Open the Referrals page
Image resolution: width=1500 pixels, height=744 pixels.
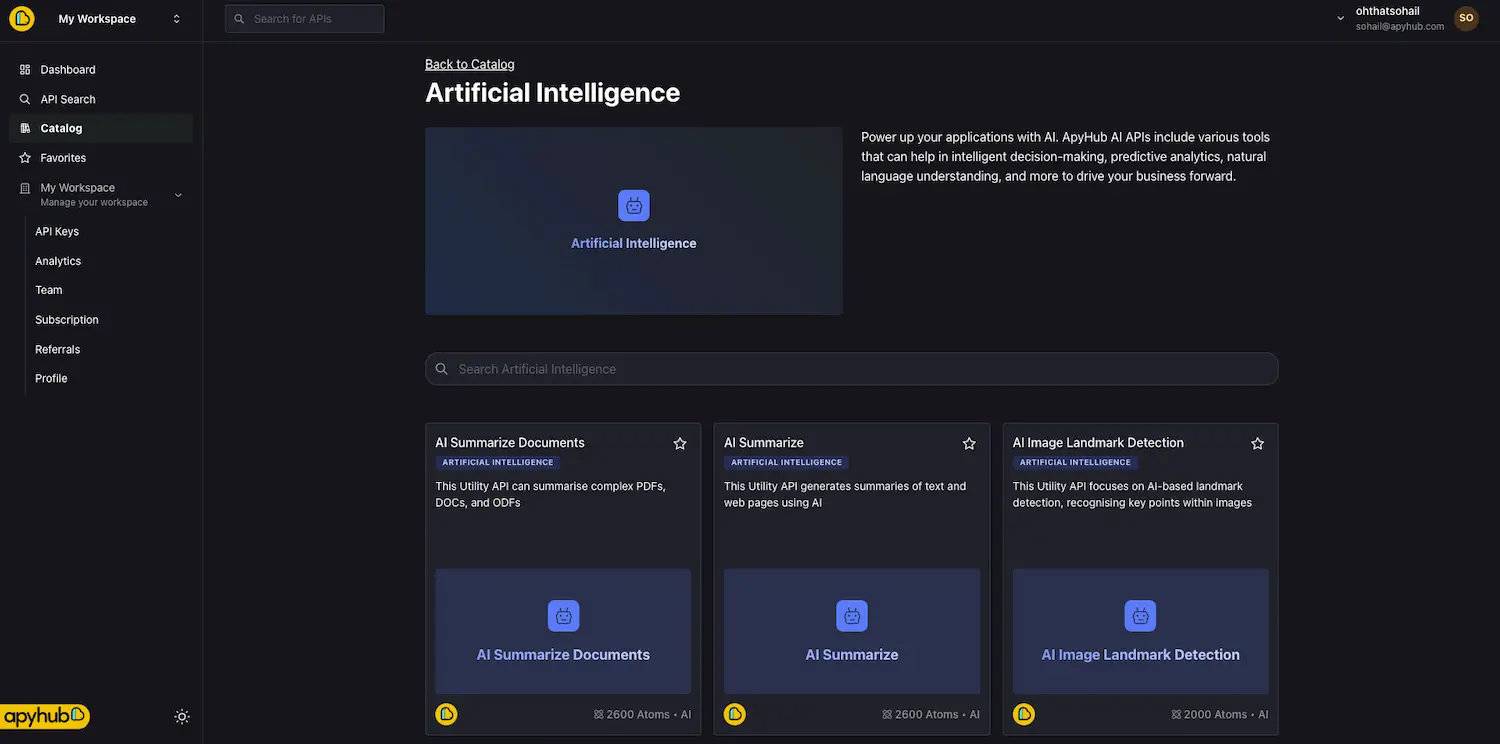pyautogui.click(x=57, y=349)
